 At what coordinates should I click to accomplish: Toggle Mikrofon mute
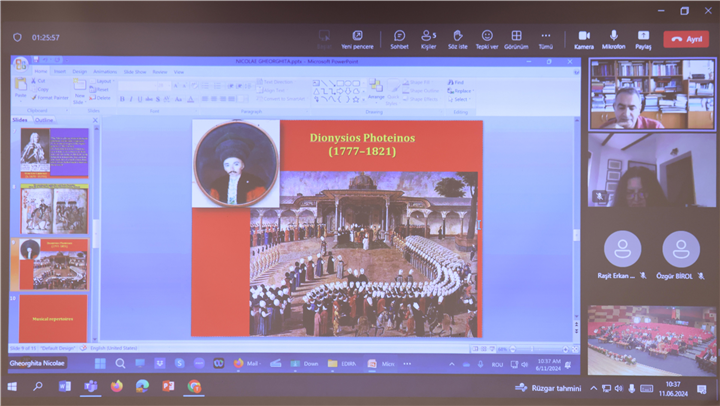613,39
